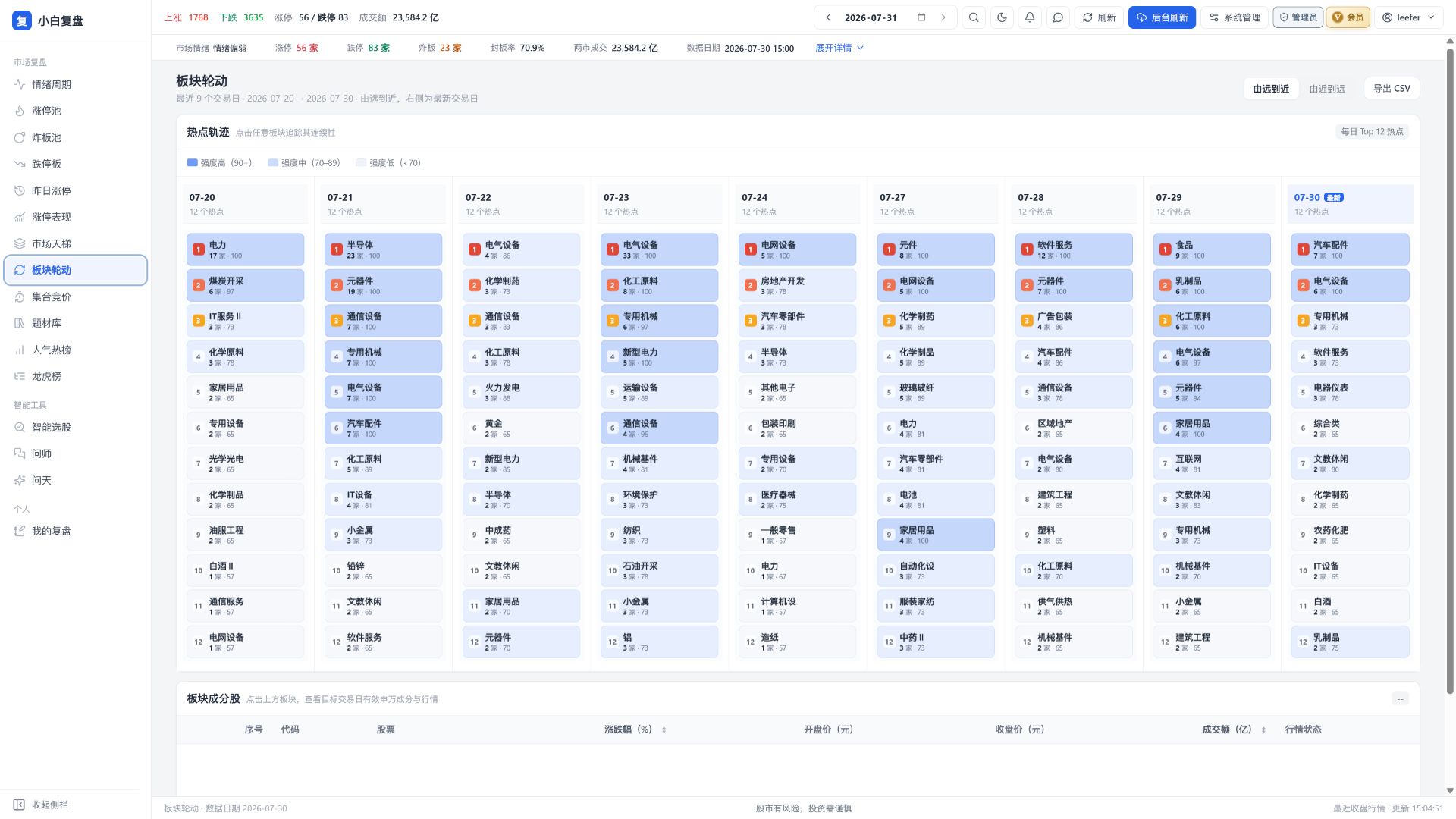This screenshot has height=819, width=1456.
Task: Sort by 涨跌幅 column arrows
Action: (x=664, y=730)
